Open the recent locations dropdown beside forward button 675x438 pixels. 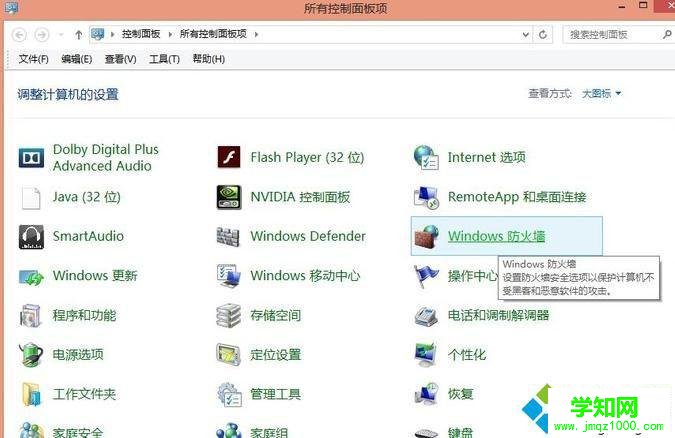click(61, 34)
